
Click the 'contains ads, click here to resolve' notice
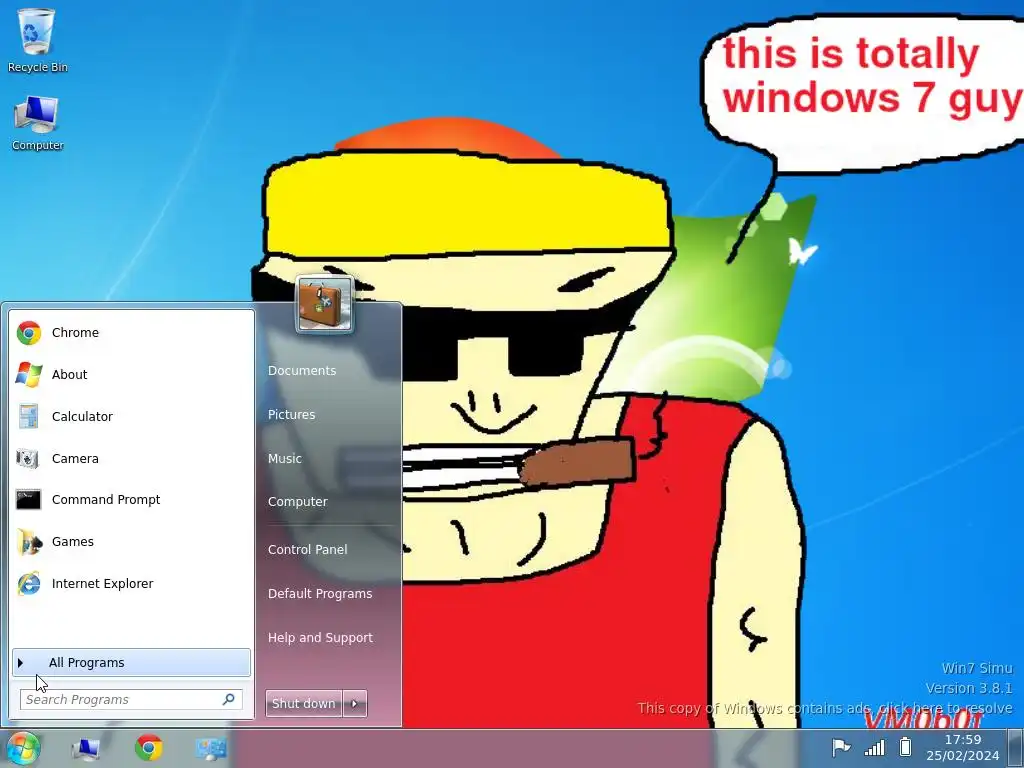click(x=825, y=708)
